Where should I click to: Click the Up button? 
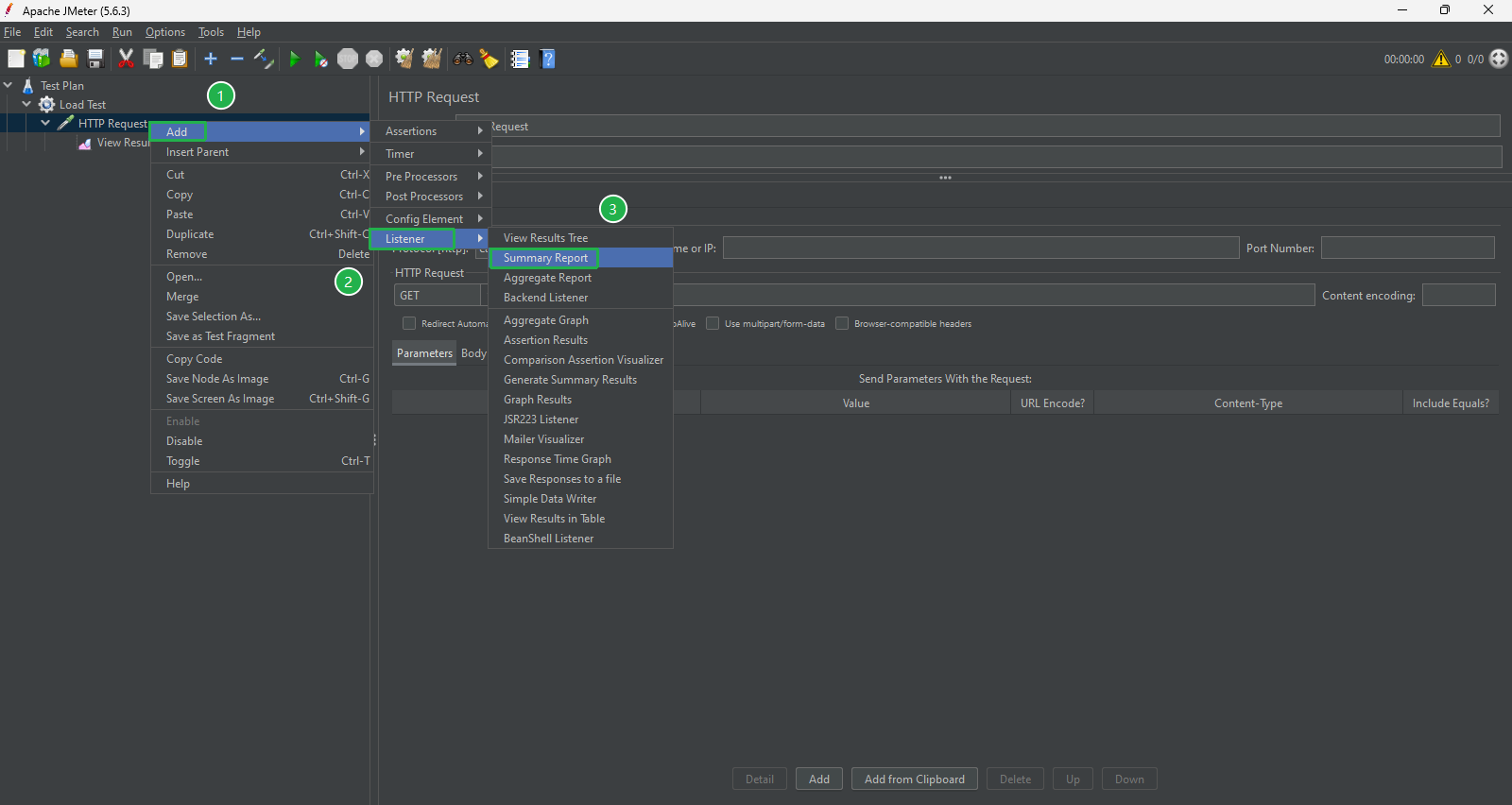point(1073,779)
